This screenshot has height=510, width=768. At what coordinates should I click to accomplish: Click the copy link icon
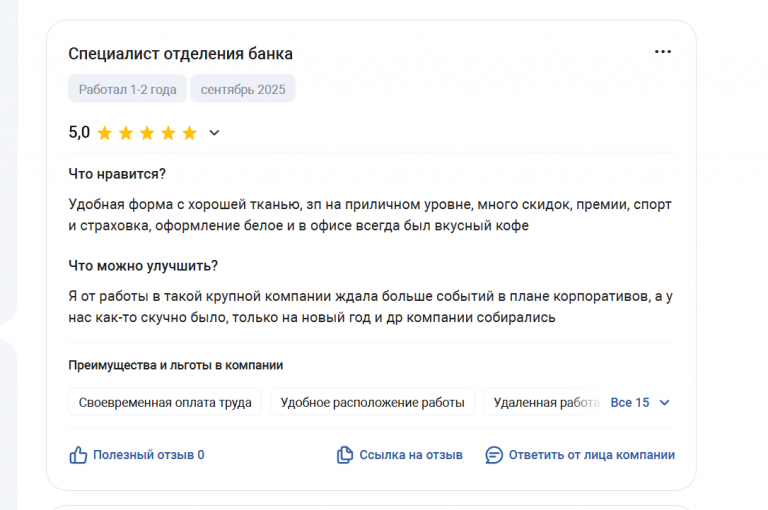click(345, 455)
